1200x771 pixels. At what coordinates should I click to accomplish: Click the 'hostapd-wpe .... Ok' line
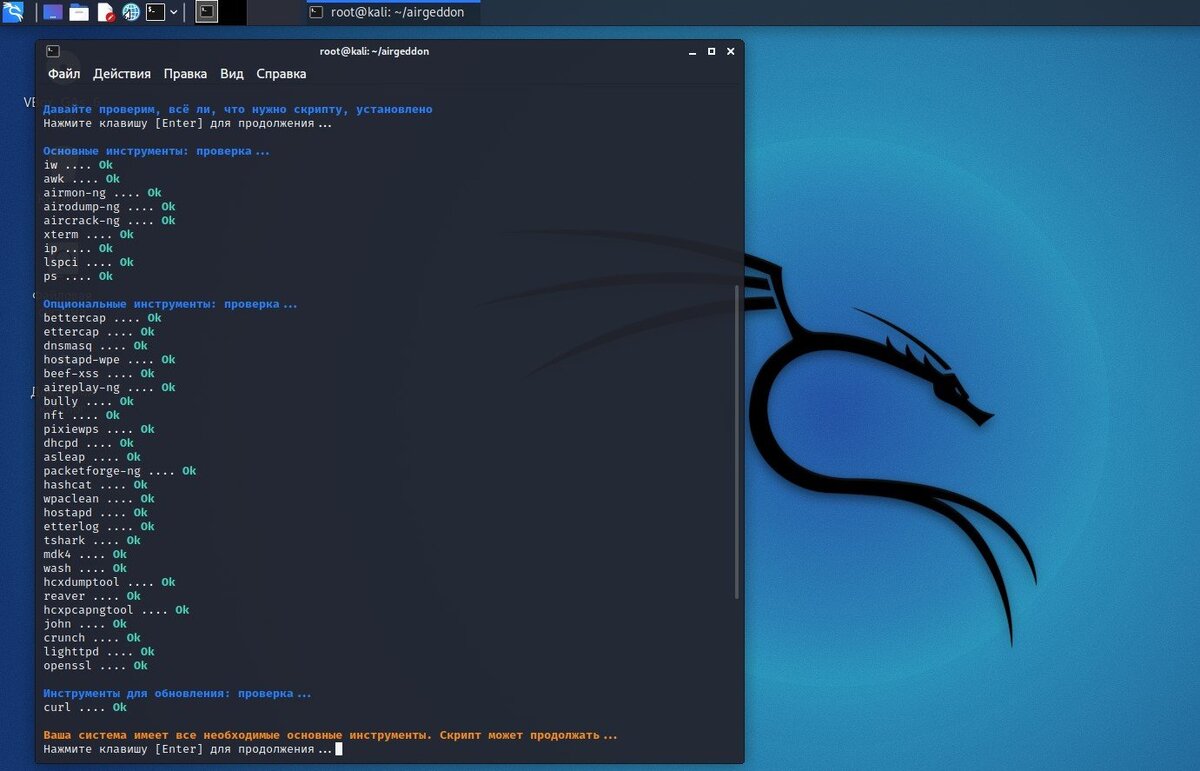point(109,360)
